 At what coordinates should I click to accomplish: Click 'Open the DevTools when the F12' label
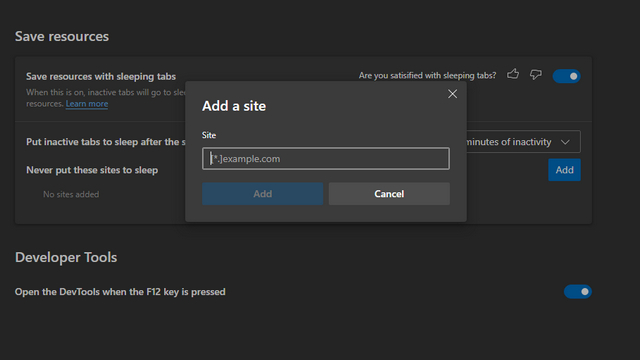pos(120,292)
